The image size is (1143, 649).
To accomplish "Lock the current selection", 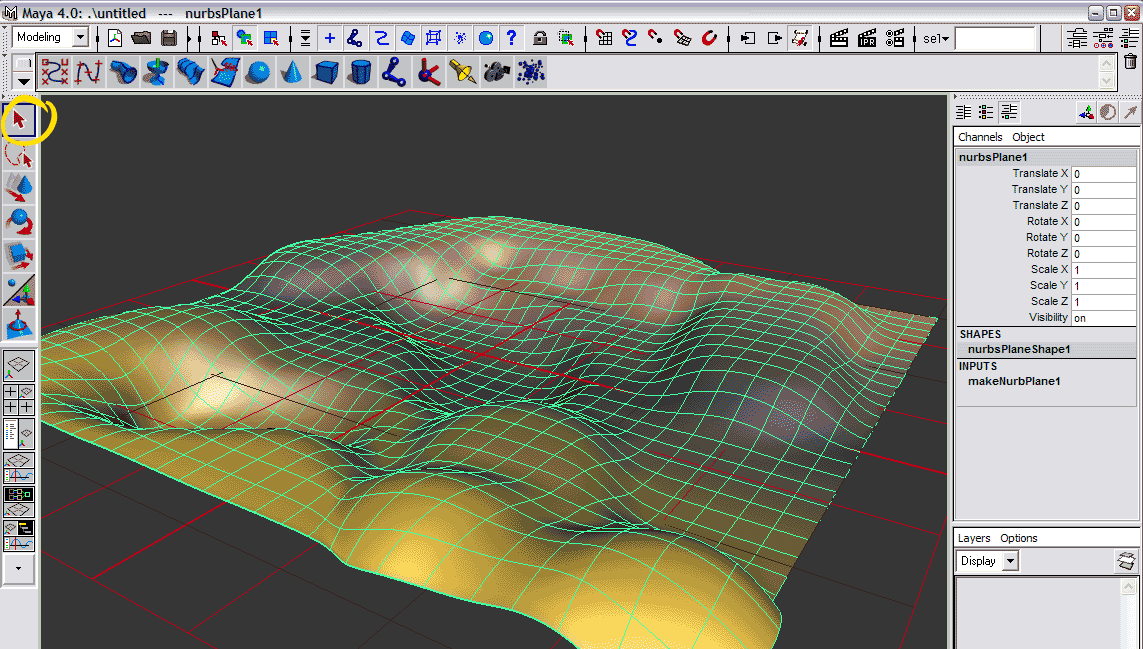I will (x=540, y=38).
